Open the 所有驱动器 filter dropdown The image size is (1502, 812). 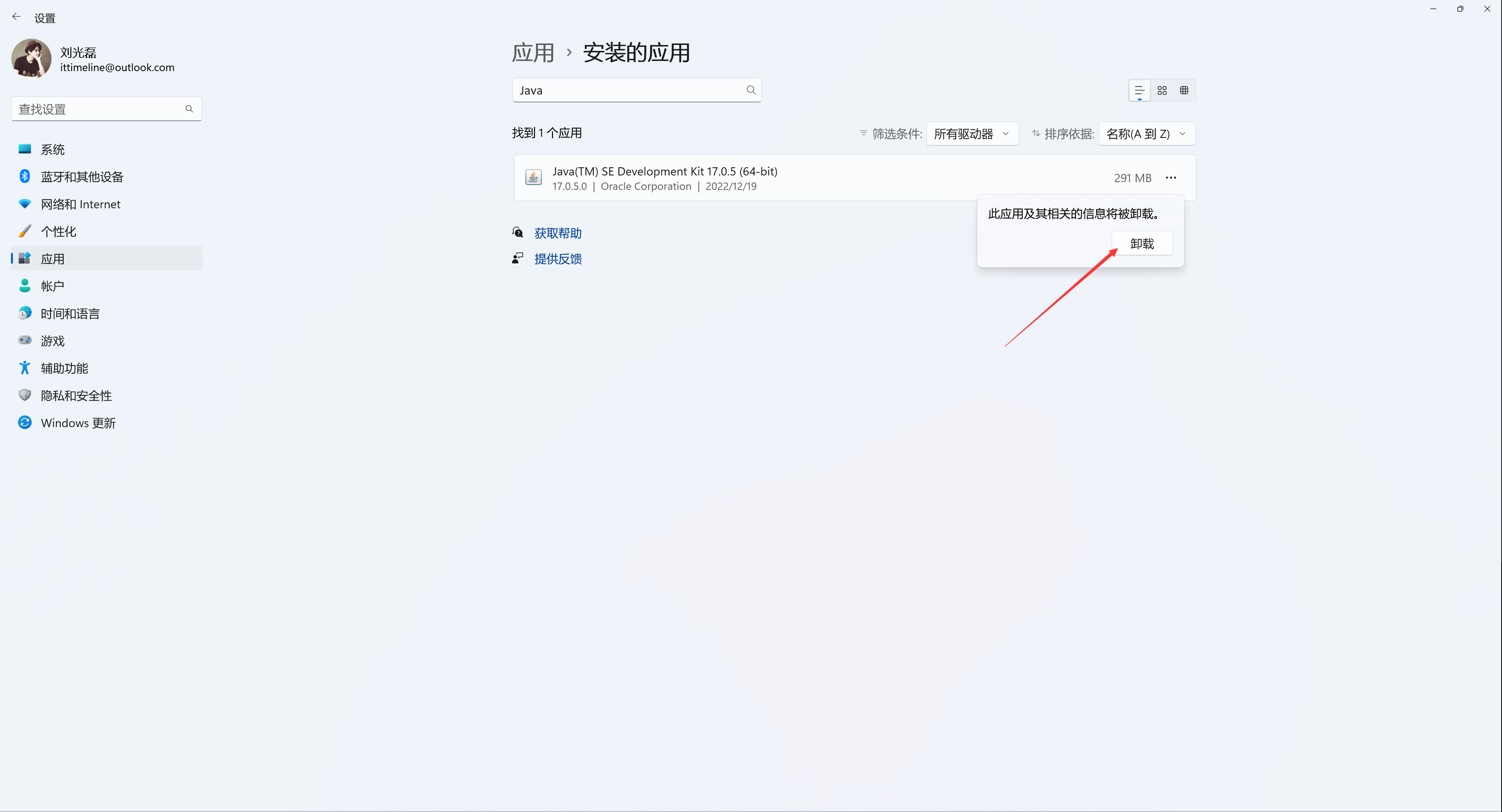(x=972, y=134)
